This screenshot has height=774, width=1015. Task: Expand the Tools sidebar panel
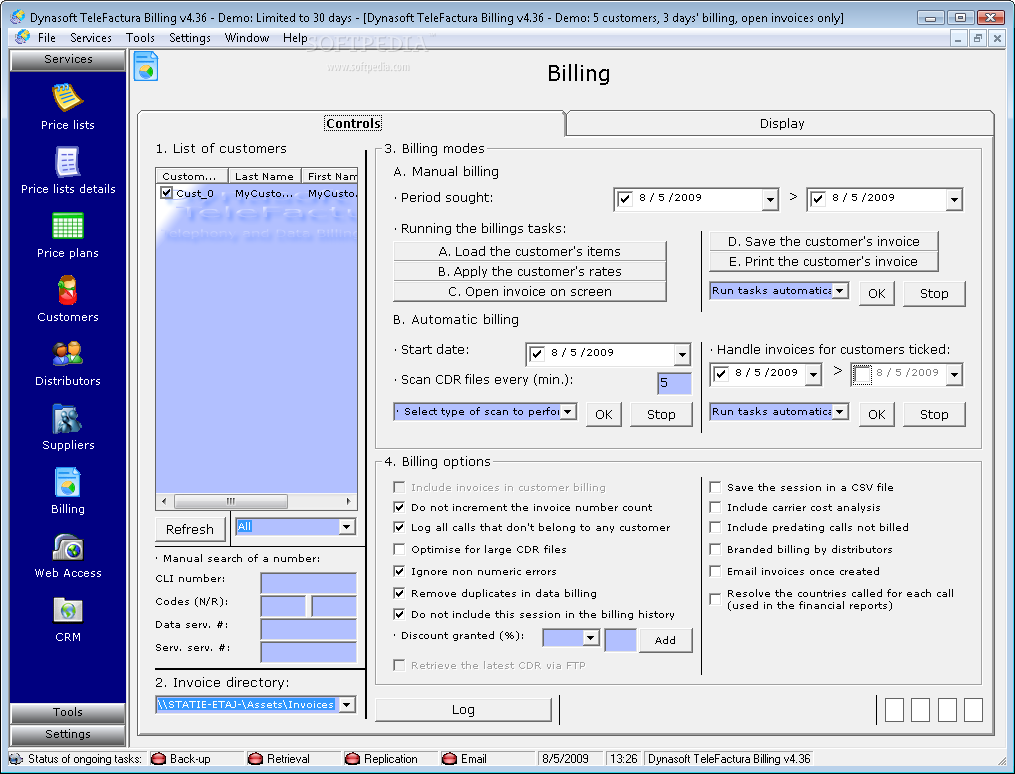[68, 712]
